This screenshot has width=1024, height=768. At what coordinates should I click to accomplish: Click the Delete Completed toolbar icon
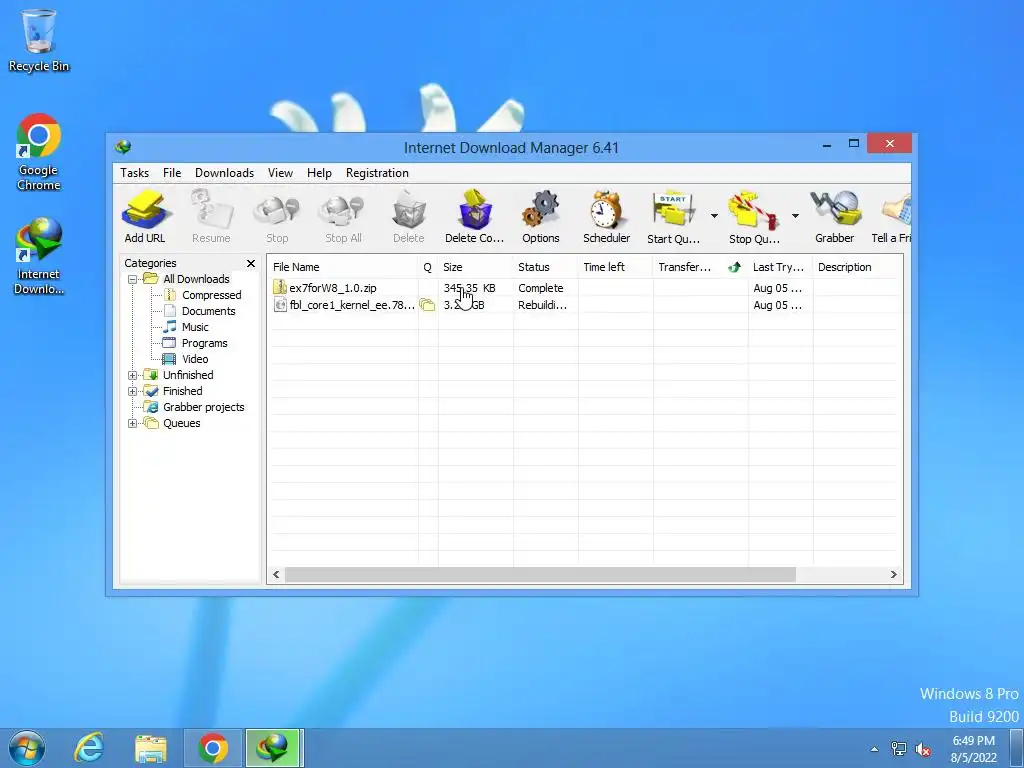click(x=475, y=217)
